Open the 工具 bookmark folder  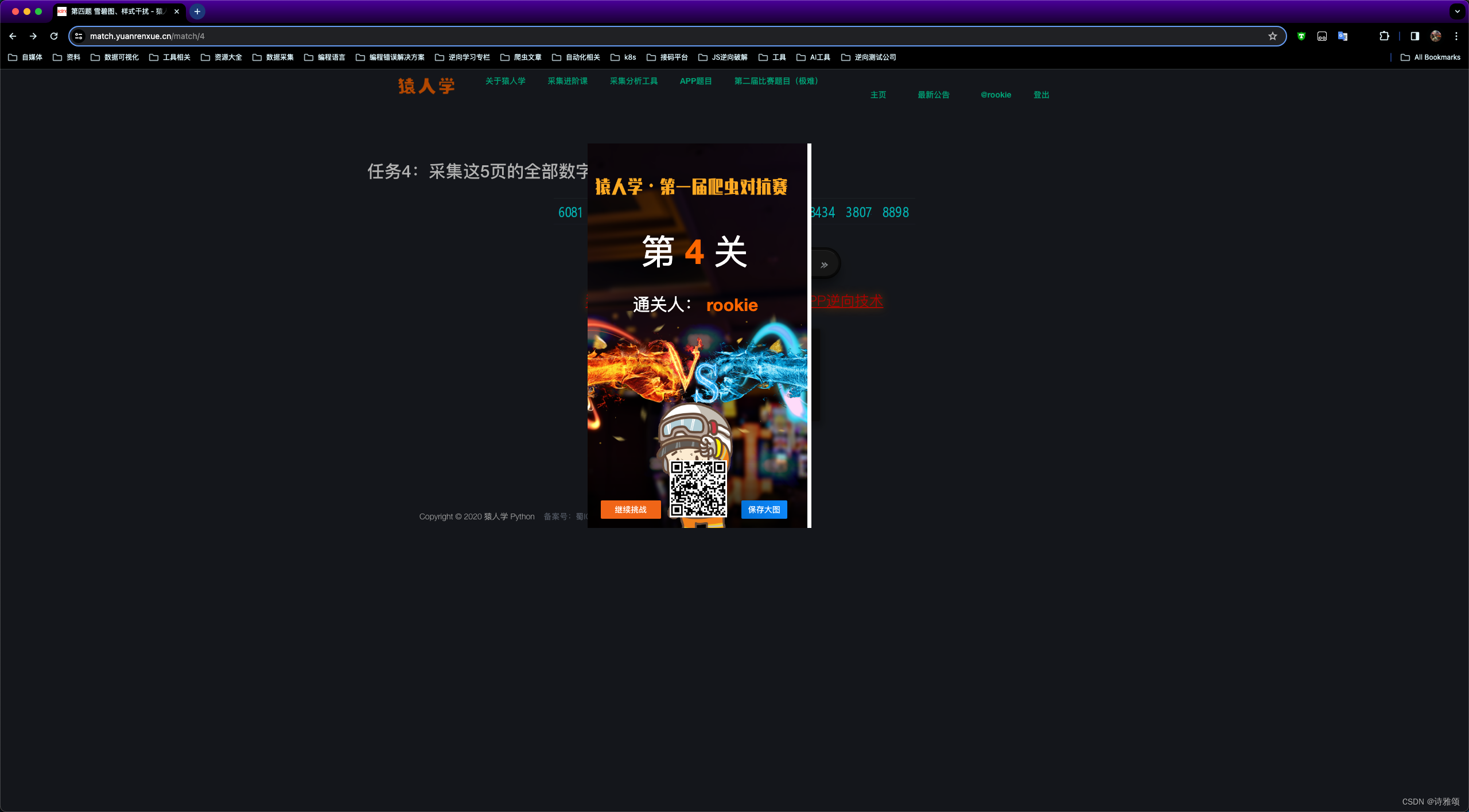pyautogui.click(x=772, y=57)
